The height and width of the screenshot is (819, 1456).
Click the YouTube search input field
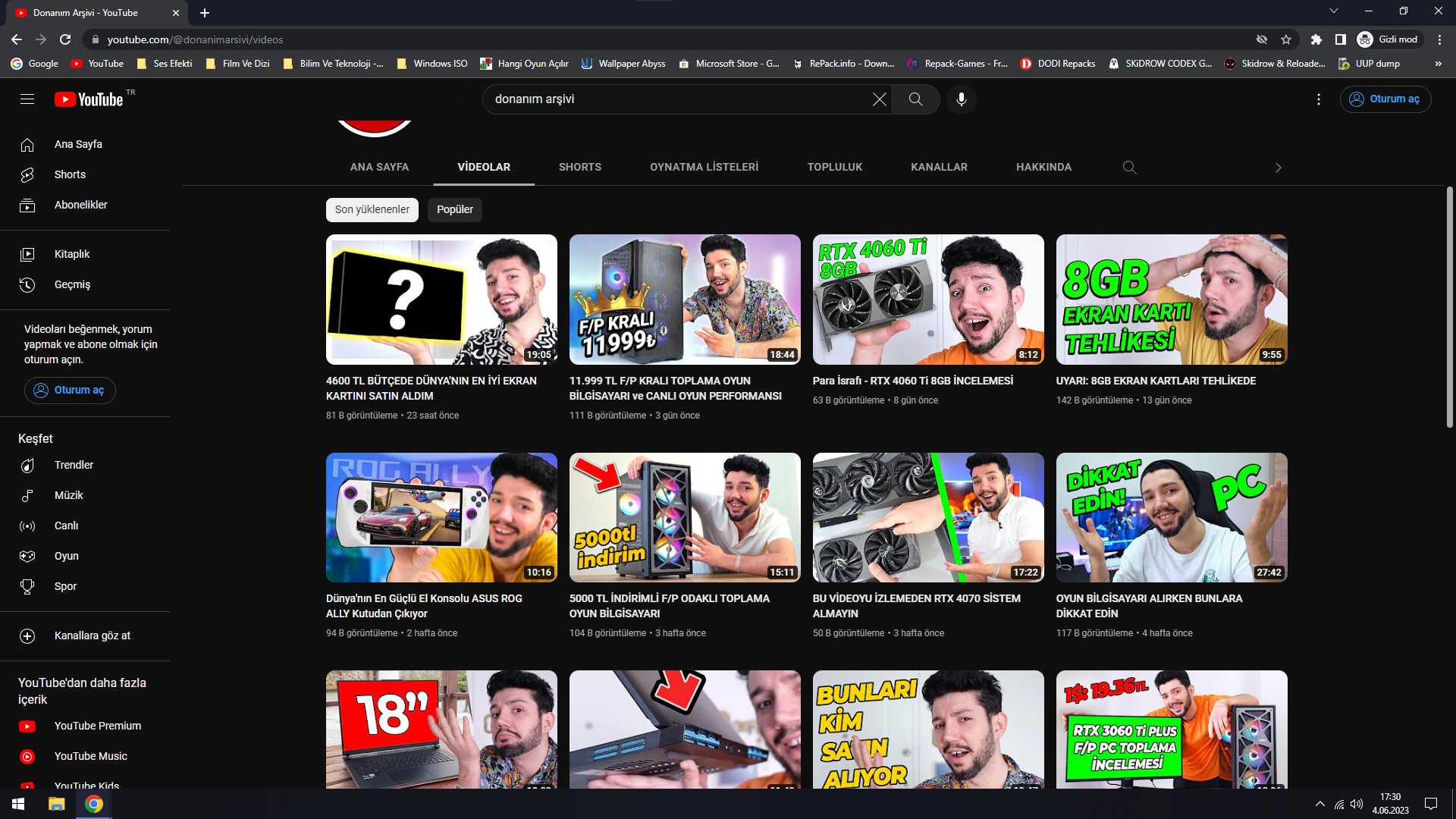coord(679,99)
